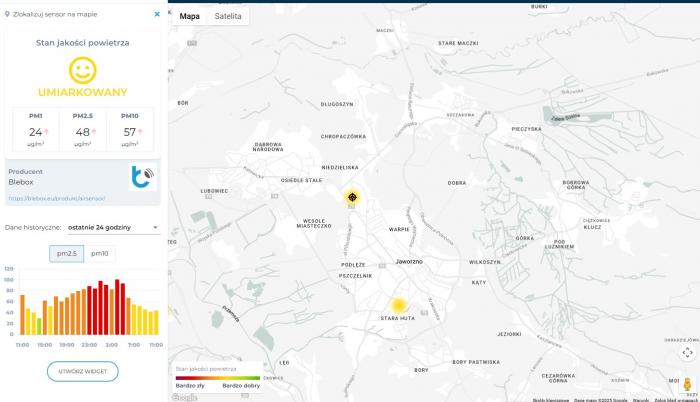The image size is (700, 402).
Task: Toggle chart to pm10 data
Action: (x=100, y=254)
